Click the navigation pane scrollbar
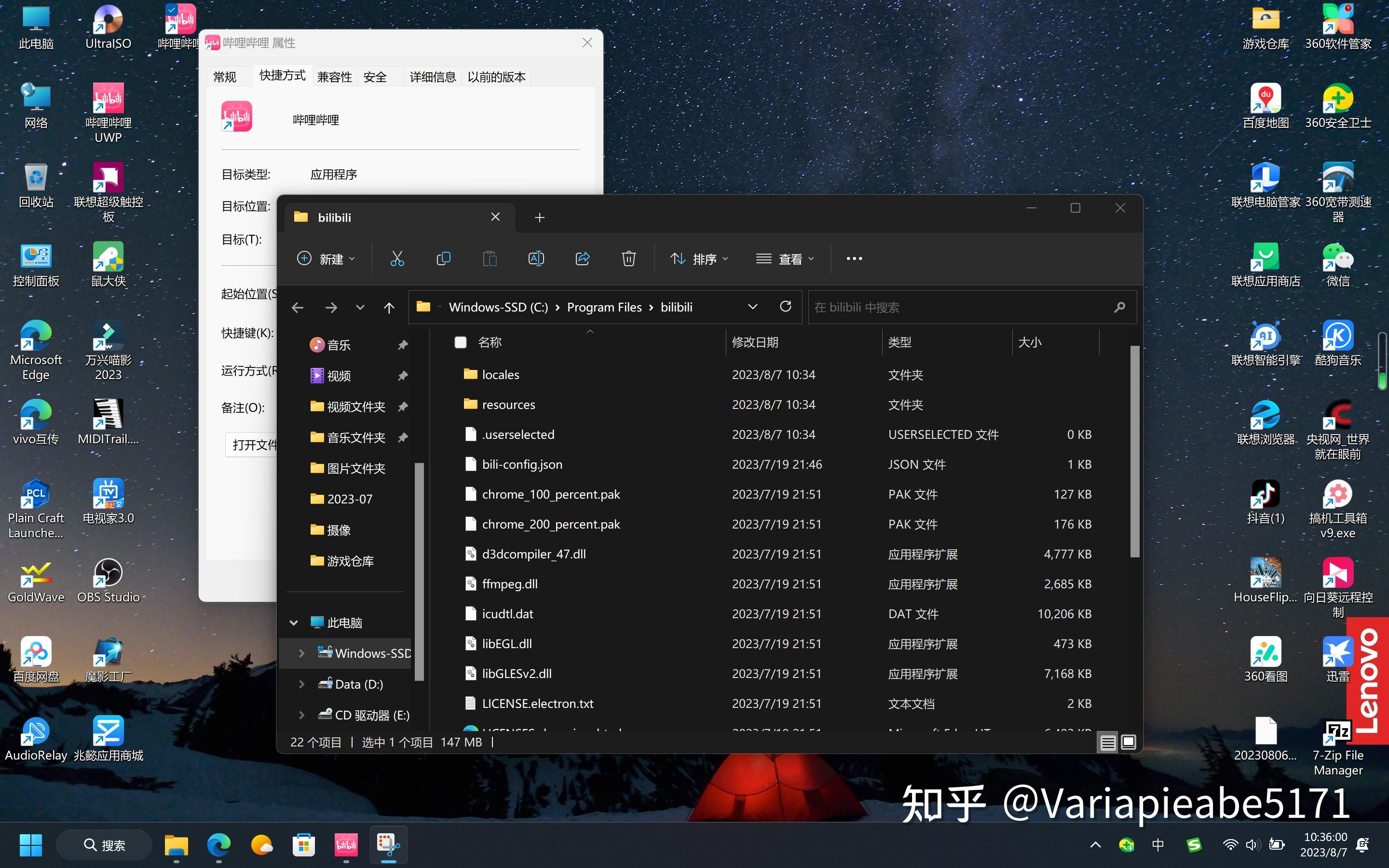 pos(419,572)
